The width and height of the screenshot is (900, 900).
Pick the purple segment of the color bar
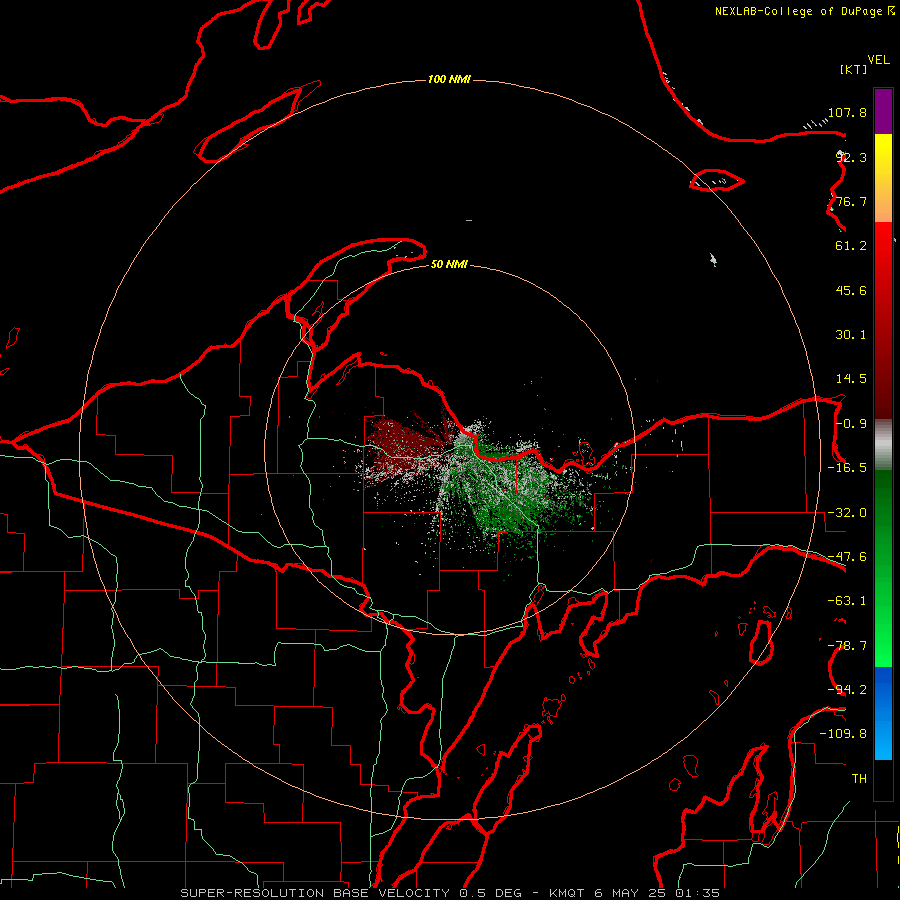point(883,111)
